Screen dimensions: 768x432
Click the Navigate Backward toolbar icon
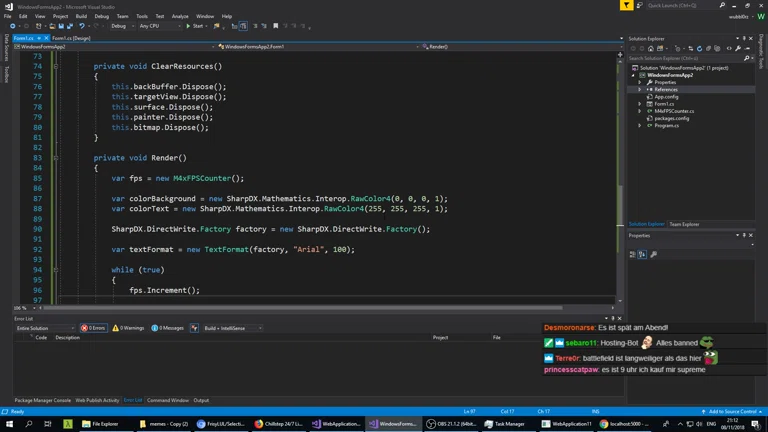click(x=12, y=26)
